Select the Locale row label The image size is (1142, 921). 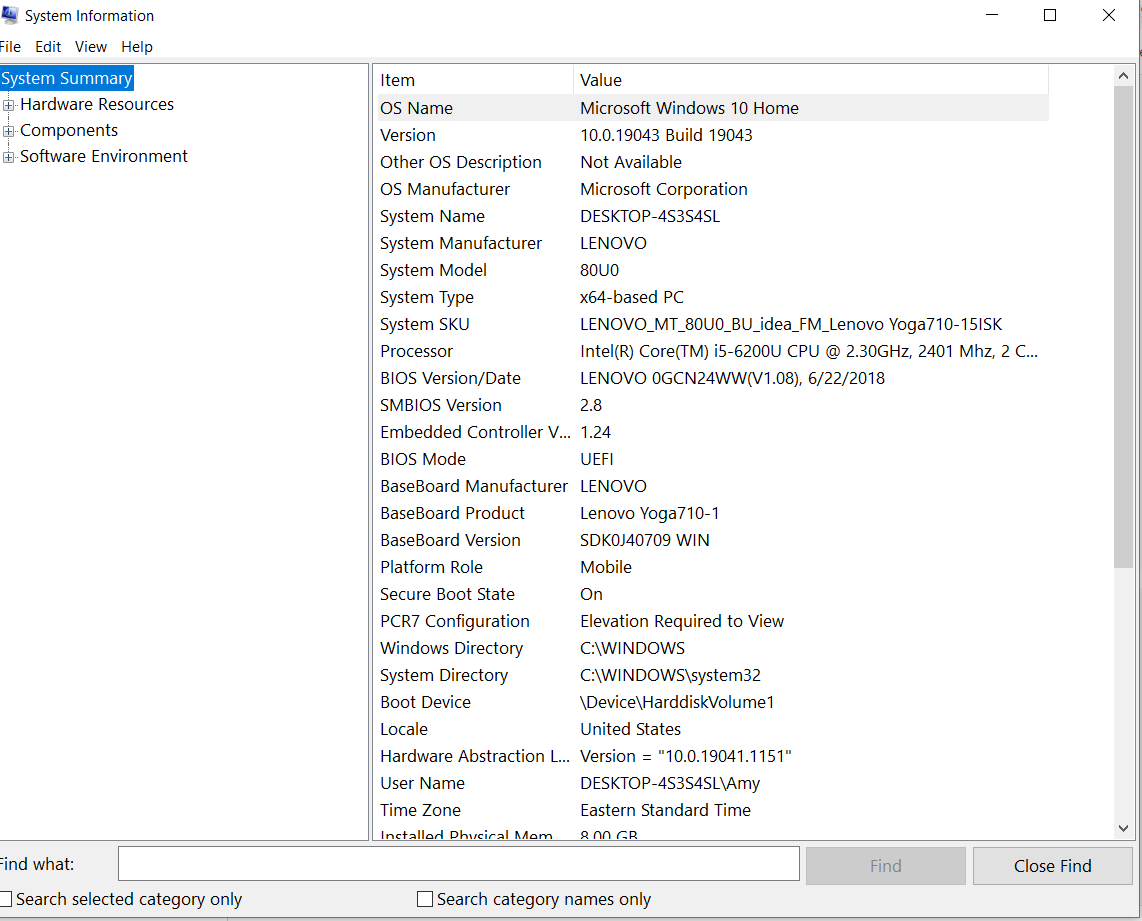pyautogui.click(x=404, y=729)
